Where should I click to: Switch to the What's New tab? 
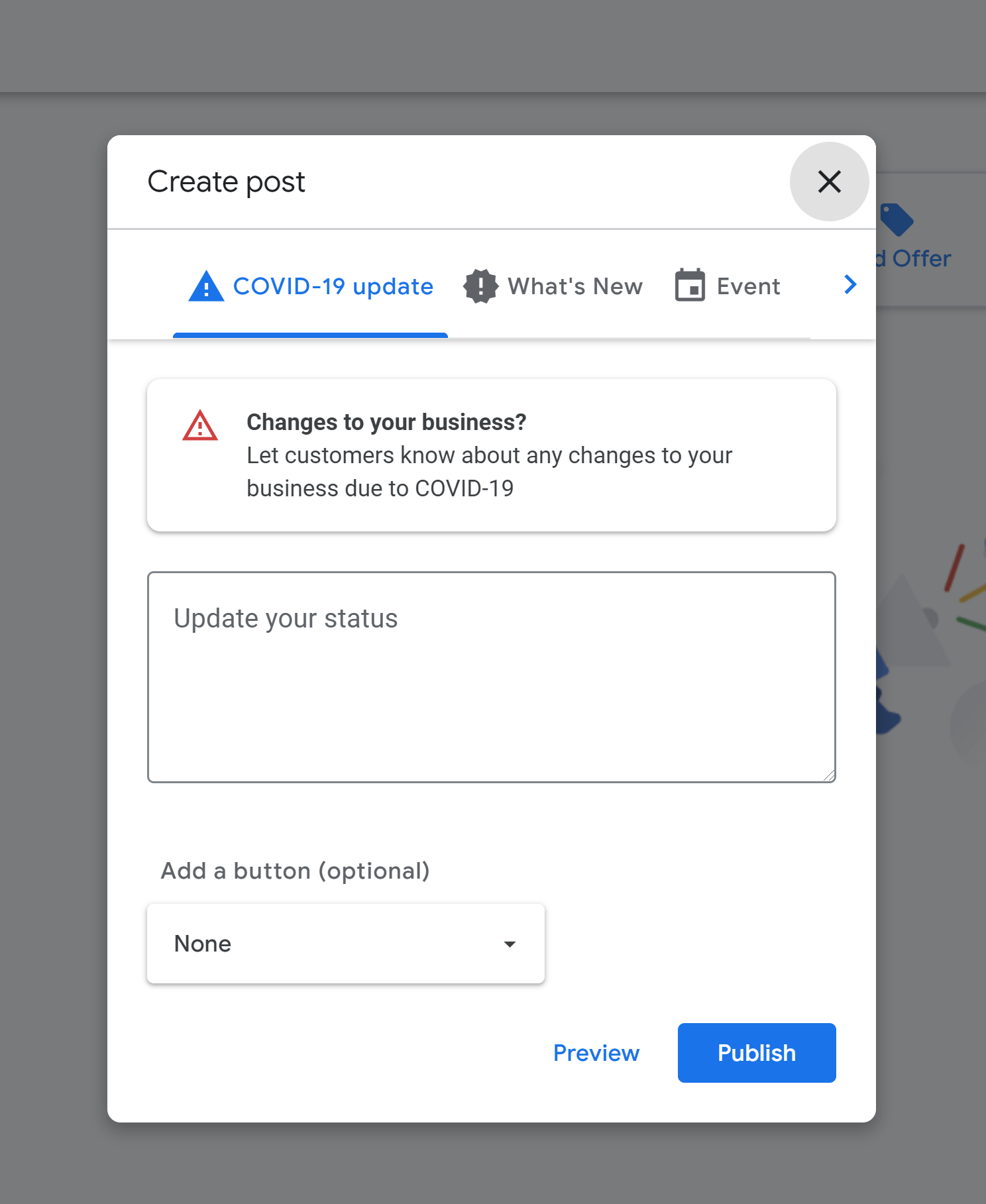[553, 286]
